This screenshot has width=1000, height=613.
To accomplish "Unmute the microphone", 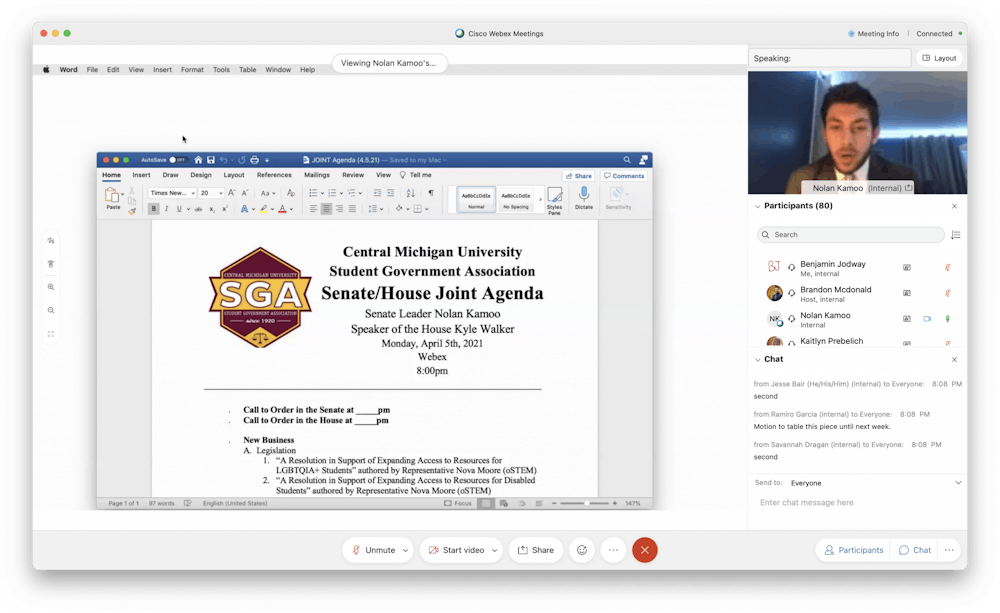I will (372, 550).
